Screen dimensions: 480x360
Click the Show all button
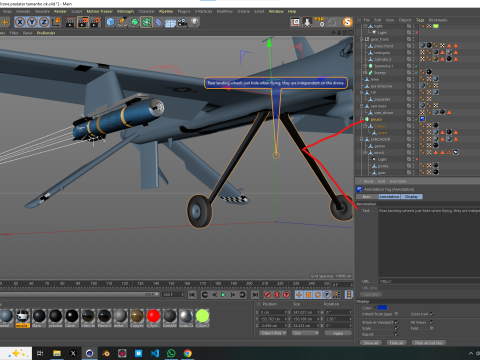371,343
